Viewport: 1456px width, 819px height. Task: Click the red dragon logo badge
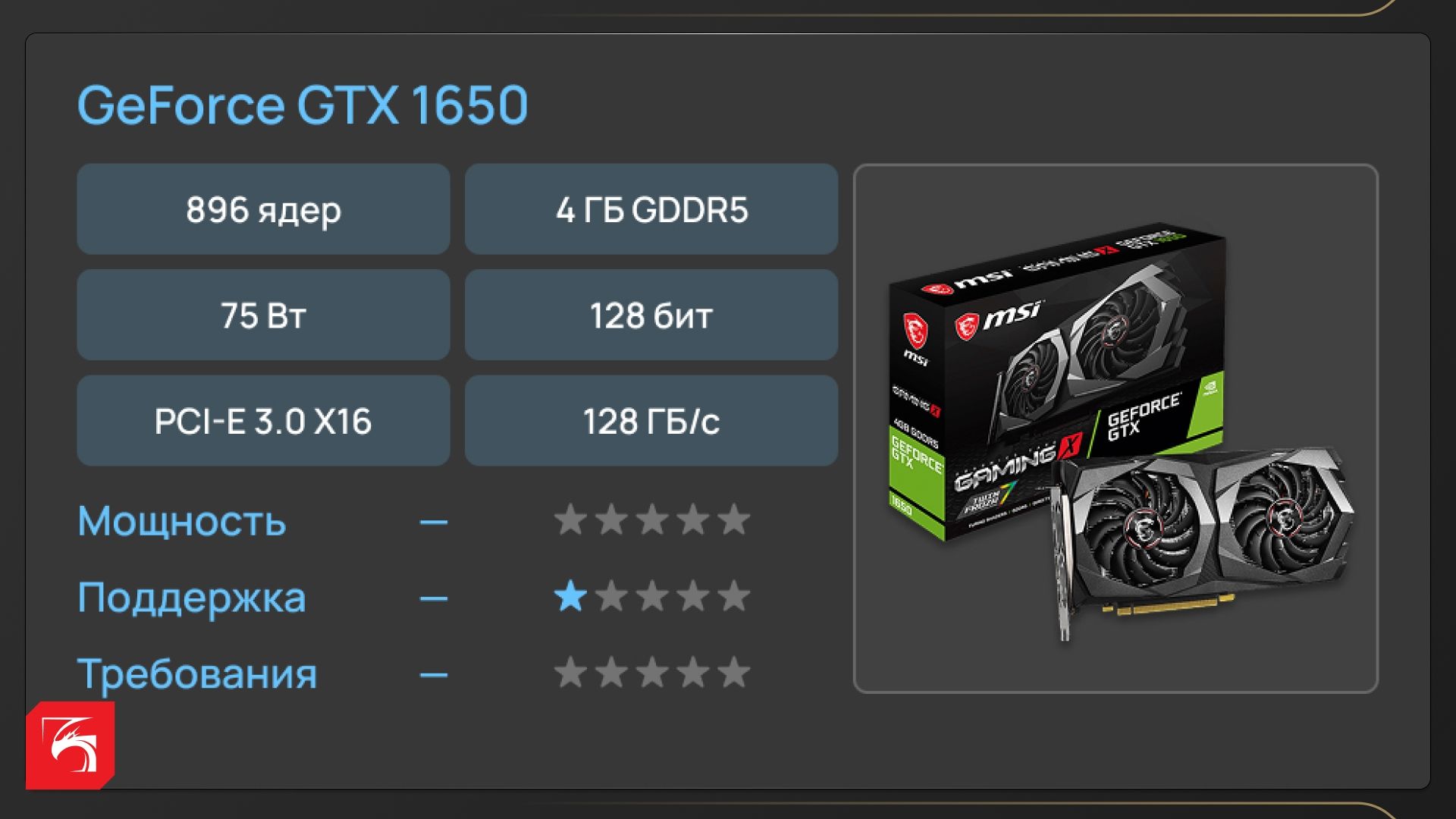click(x=71, y=745)
